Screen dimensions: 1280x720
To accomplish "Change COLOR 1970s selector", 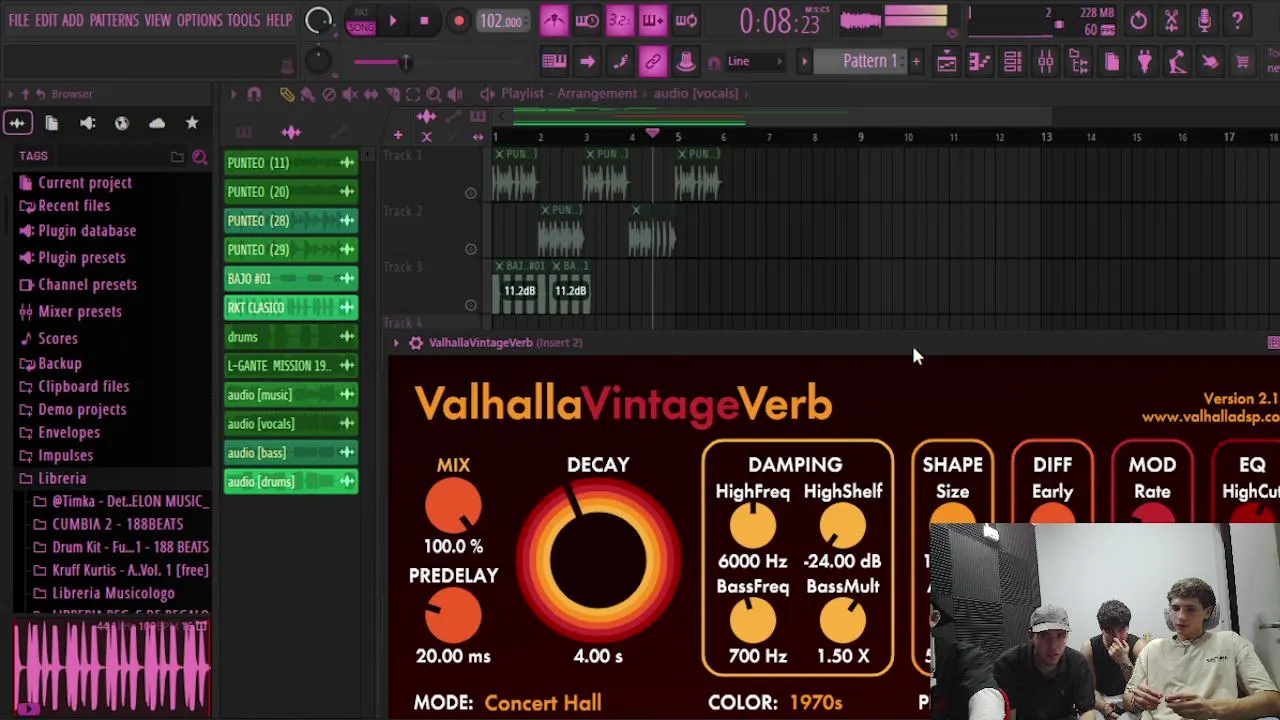I will tap(816, 703).
